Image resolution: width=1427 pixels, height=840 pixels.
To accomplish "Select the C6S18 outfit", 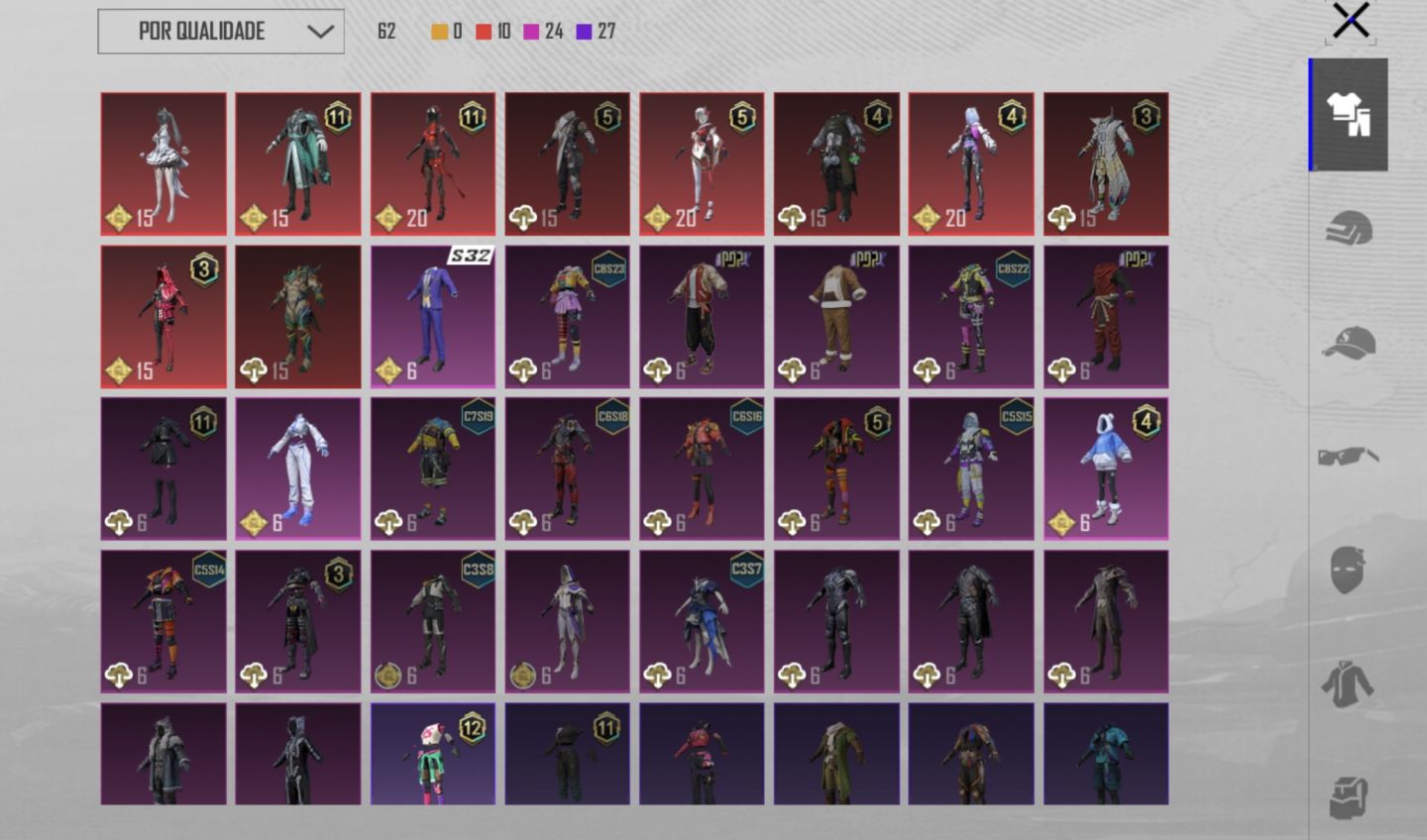I will click(568, 470).
